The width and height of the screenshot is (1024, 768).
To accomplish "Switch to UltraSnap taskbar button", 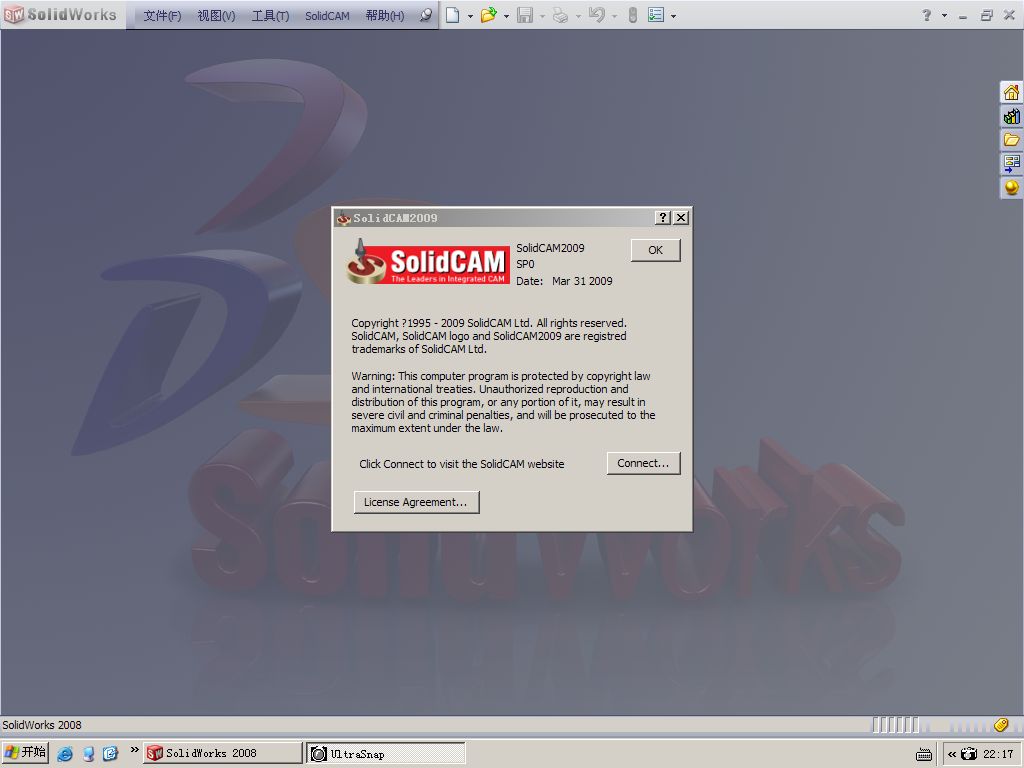I will pyautogui.click(x=386, y=753).
